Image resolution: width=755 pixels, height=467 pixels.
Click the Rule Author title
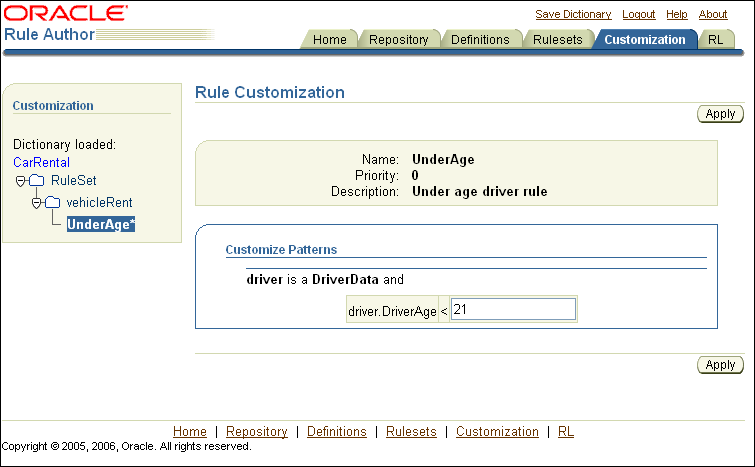(x=49, y=34)
